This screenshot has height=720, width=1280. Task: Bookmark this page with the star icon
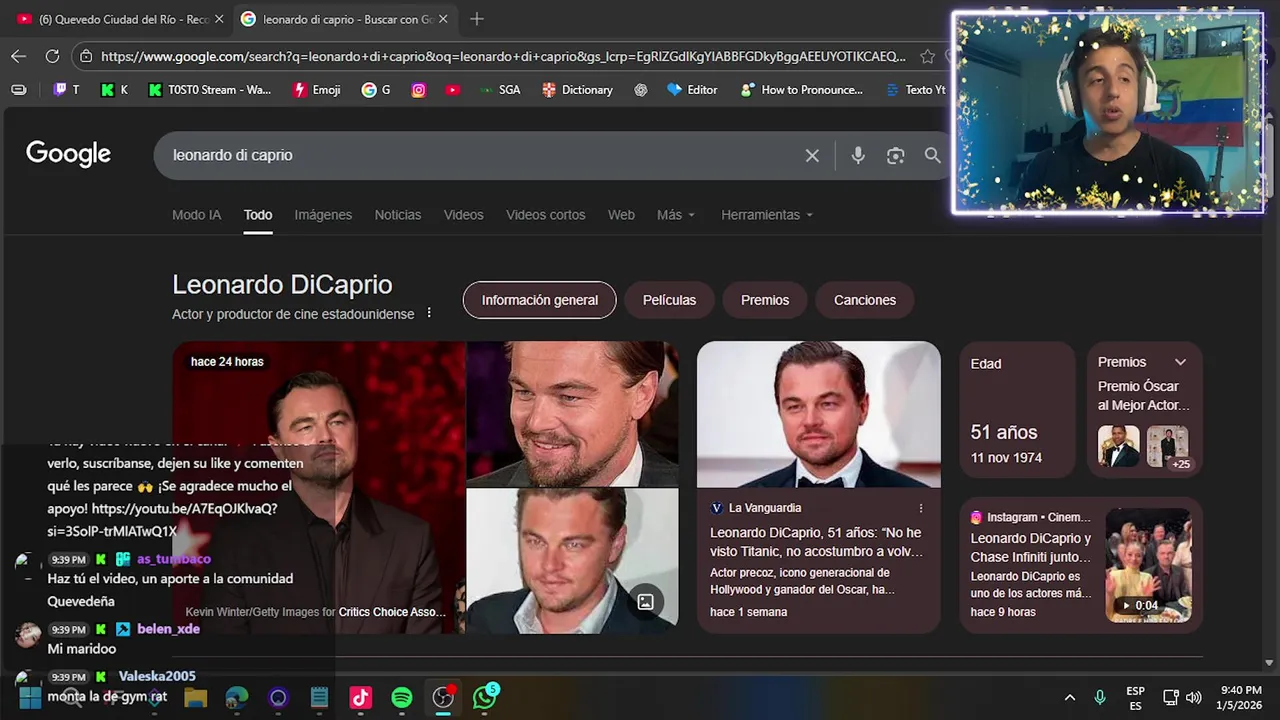click(927, 56)
